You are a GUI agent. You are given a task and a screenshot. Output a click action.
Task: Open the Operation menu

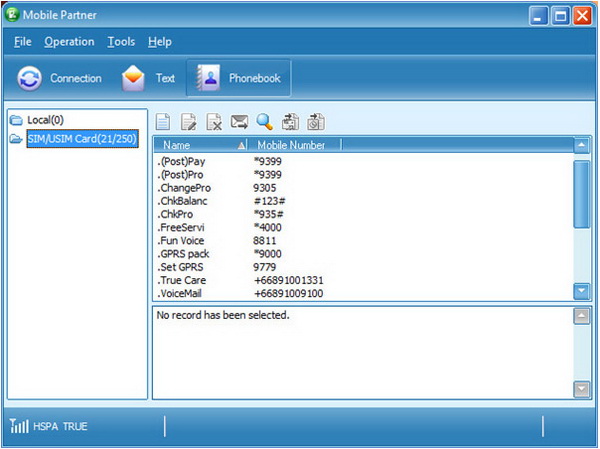[69, 42]
